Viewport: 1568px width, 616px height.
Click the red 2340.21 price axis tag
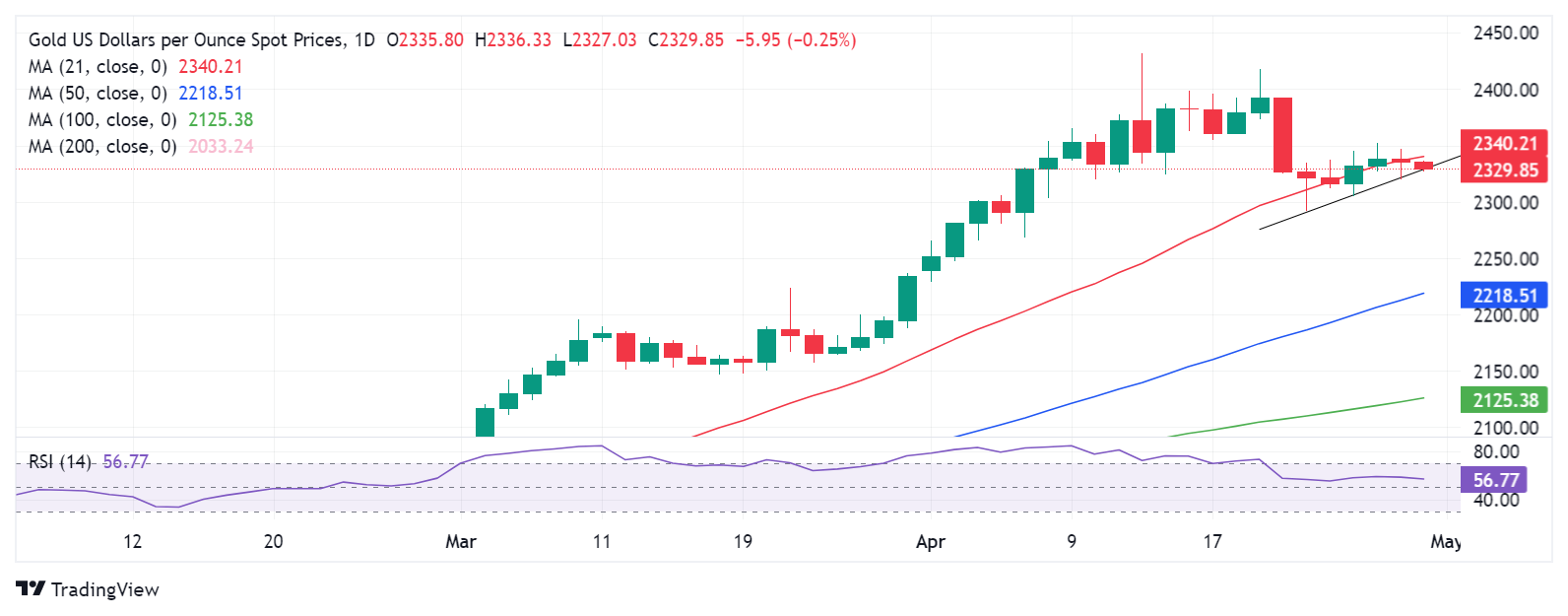(x=1504, y=144)
